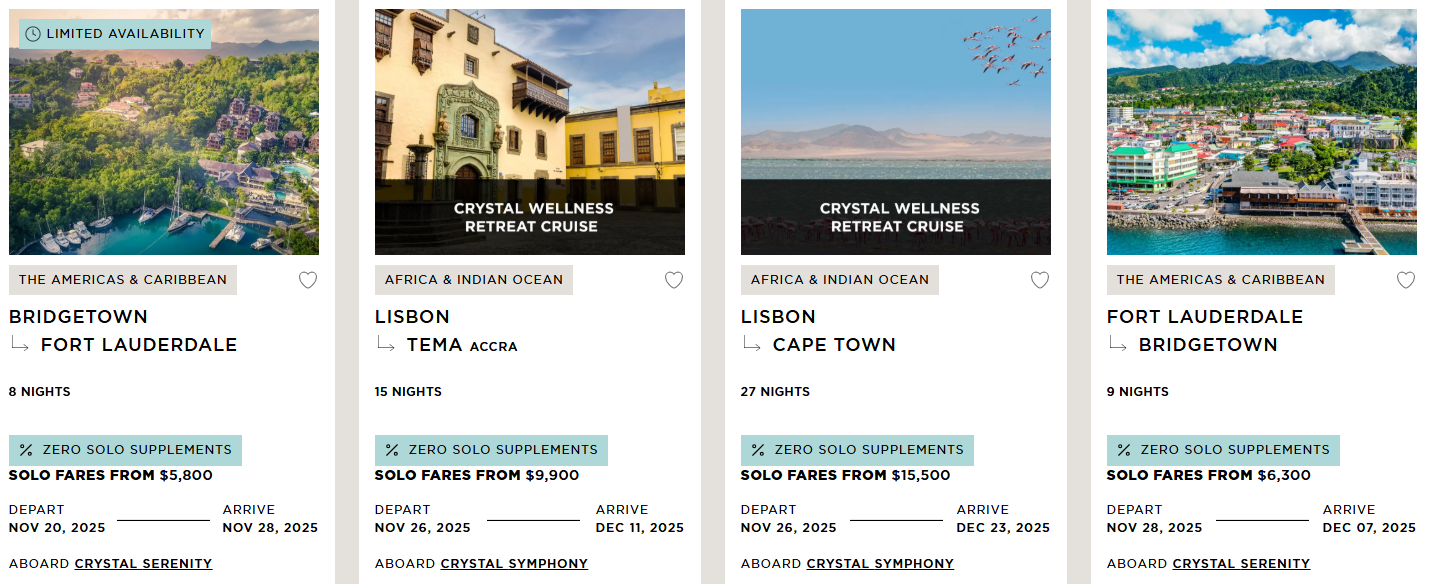
Task: Select Africa & Indian Ocean tag on Tema cruise
Action: coord(474,280)
